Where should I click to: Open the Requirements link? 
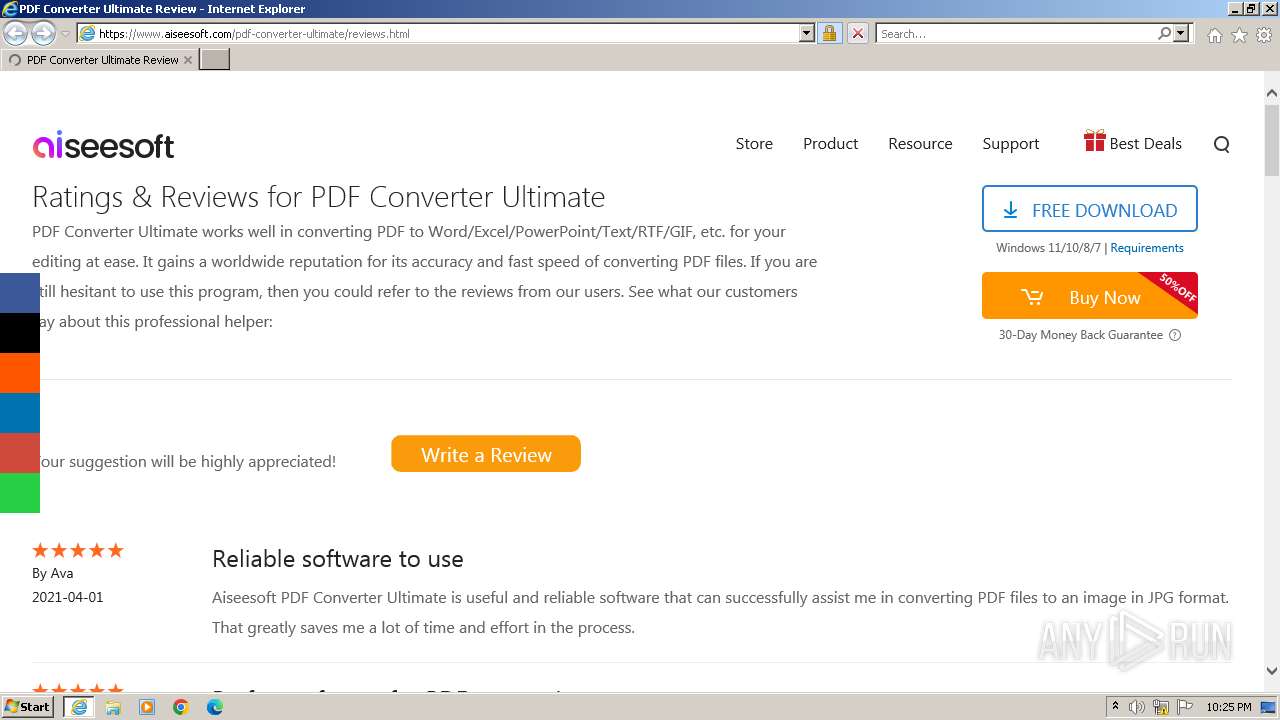[x=1146, y=248]
